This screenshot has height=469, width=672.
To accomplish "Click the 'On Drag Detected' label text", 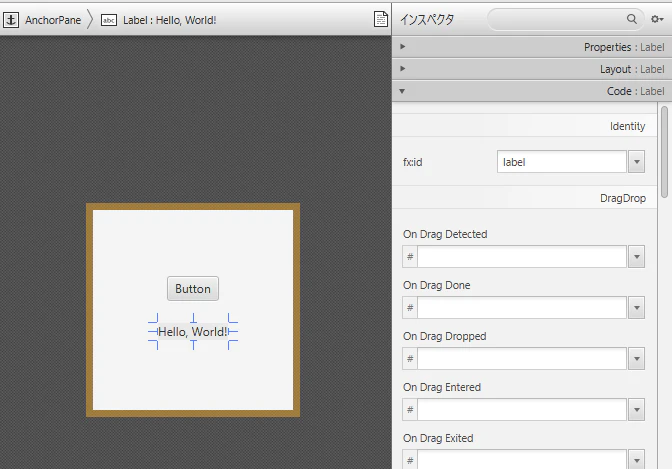I will [x=445, y=234].
